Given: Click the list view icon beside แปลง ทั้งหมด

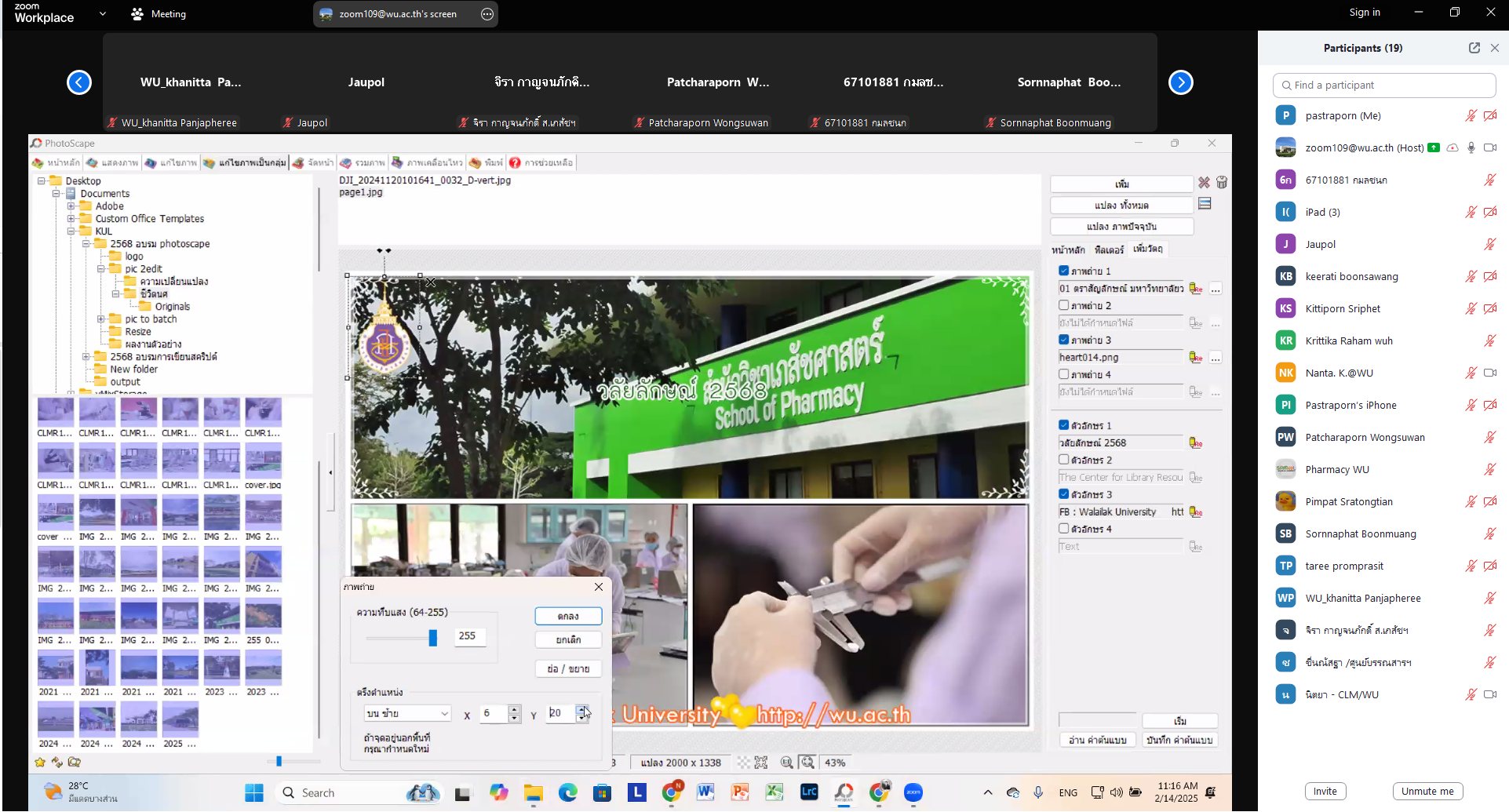Looking at the screenshot, I should point(1205,204).
